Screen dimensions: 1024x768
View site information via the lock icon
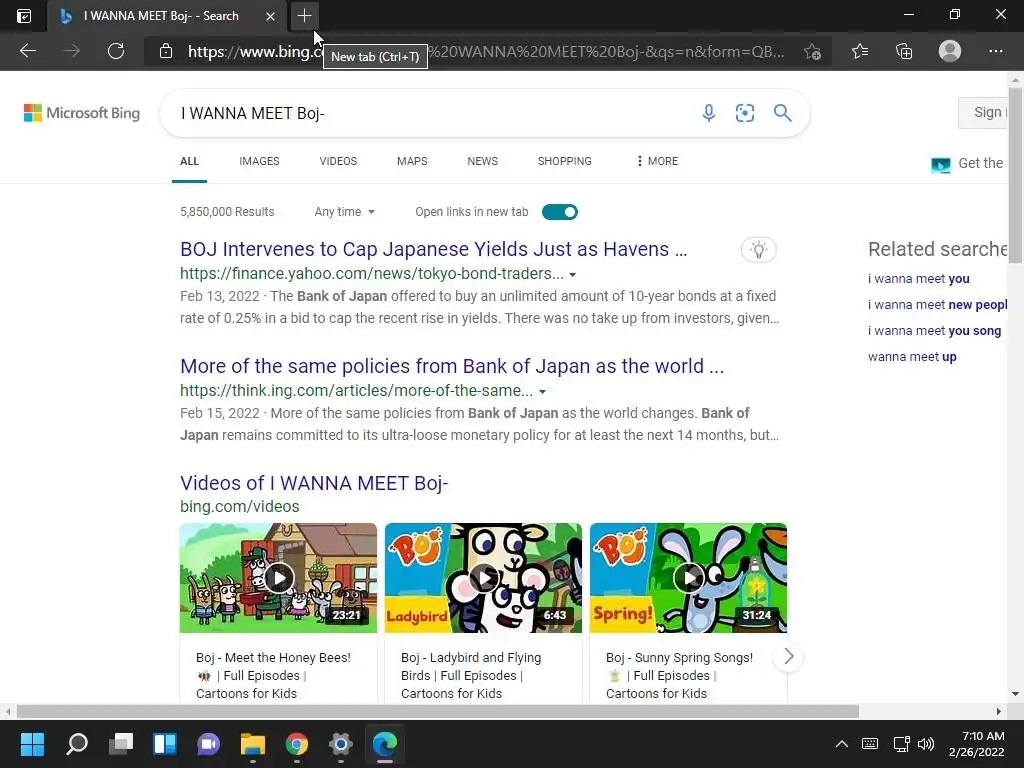point(166,51)
